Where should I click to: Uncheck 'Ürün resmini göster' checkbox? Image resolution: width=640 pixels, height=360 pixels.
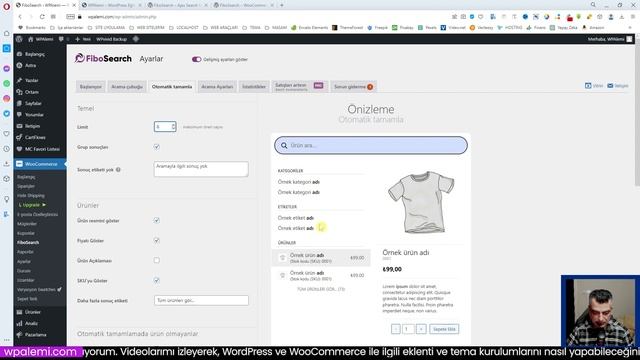tap(157, 220)
